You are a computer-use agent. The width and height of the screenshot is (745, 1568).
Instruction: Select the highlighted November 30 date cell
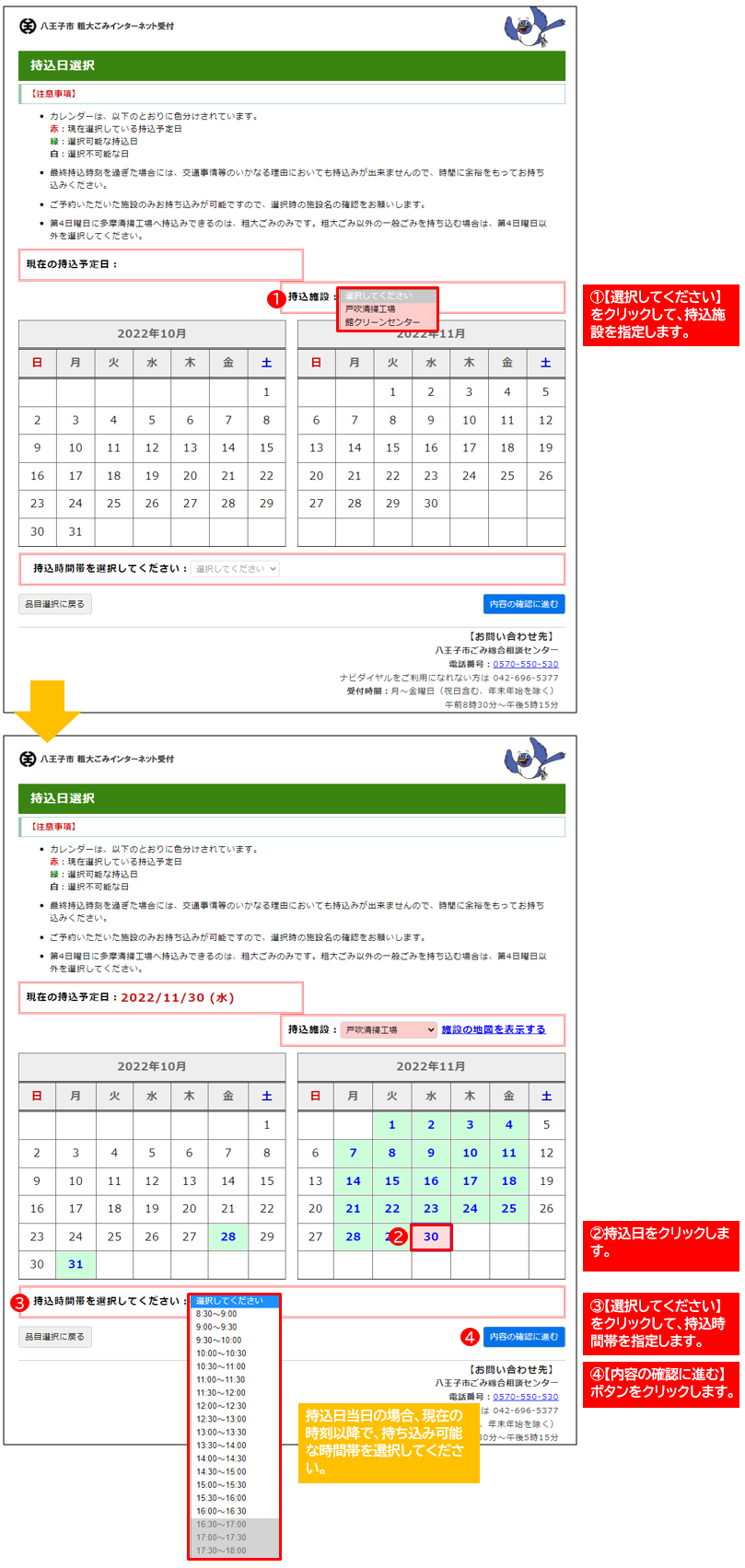(x=431, y=1237)
